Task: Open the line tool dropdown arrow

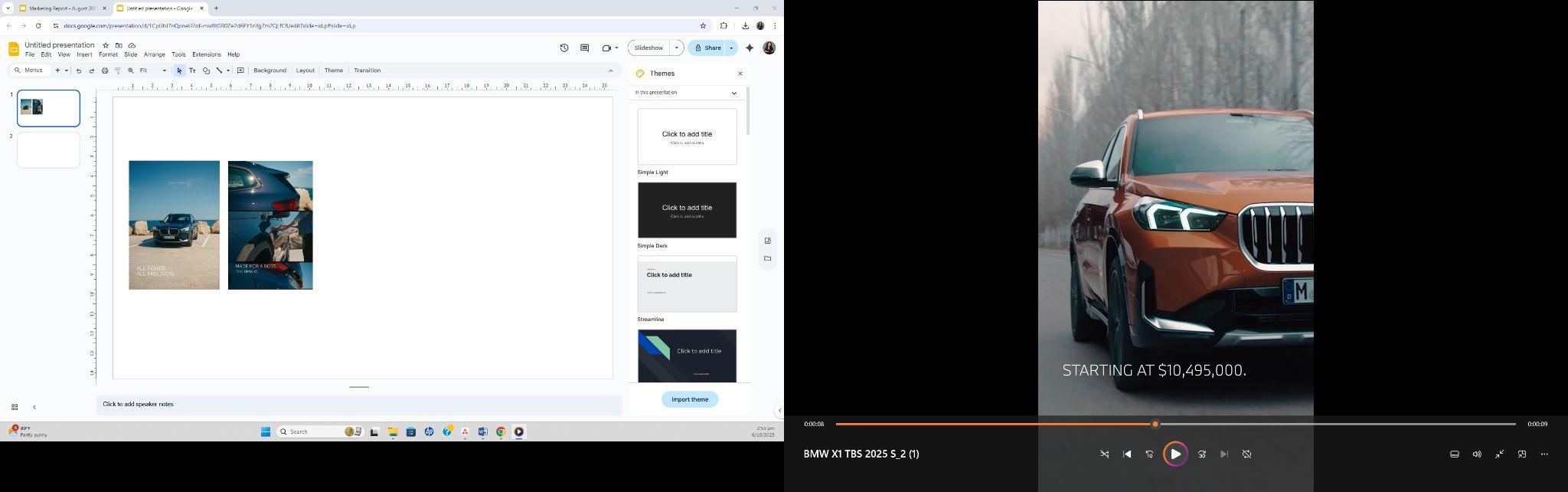Action: pos(228,71)
